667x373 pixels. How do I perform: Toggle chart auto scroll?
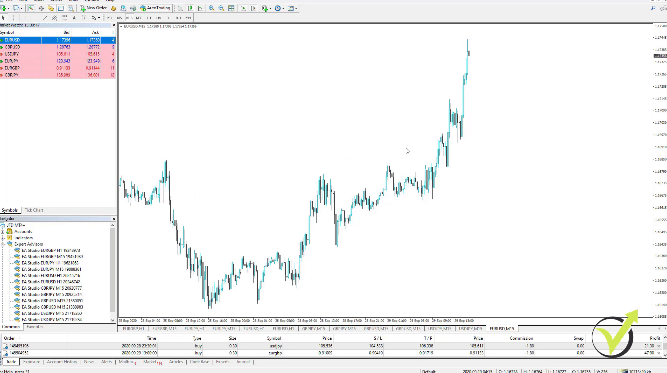coord(243,8)
